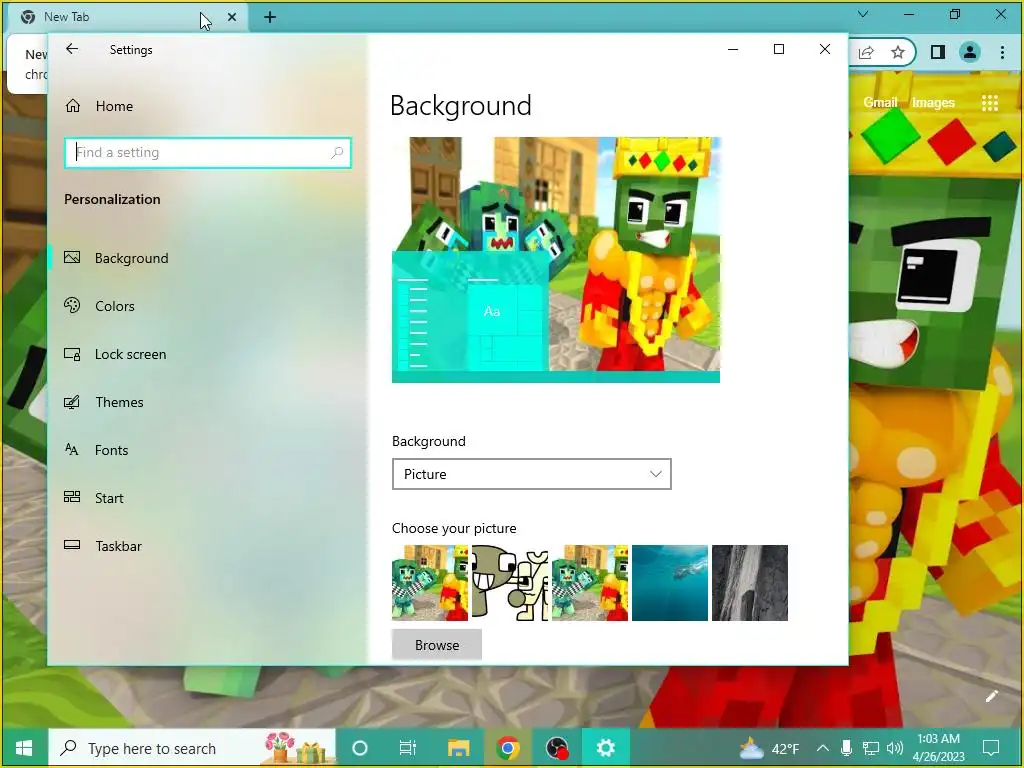Viewport: 1024px width, 768px height.
Task: Open network tray icon
Action: (x=871, y=748)
